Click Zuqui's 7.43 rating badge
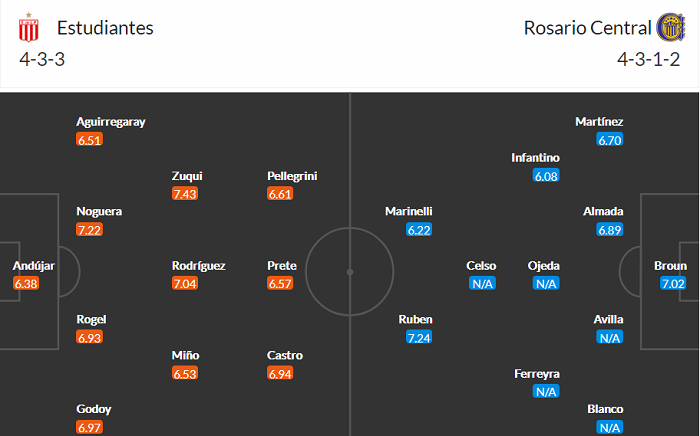Screen dimensions: 700x436 click(x=186, y=194)
